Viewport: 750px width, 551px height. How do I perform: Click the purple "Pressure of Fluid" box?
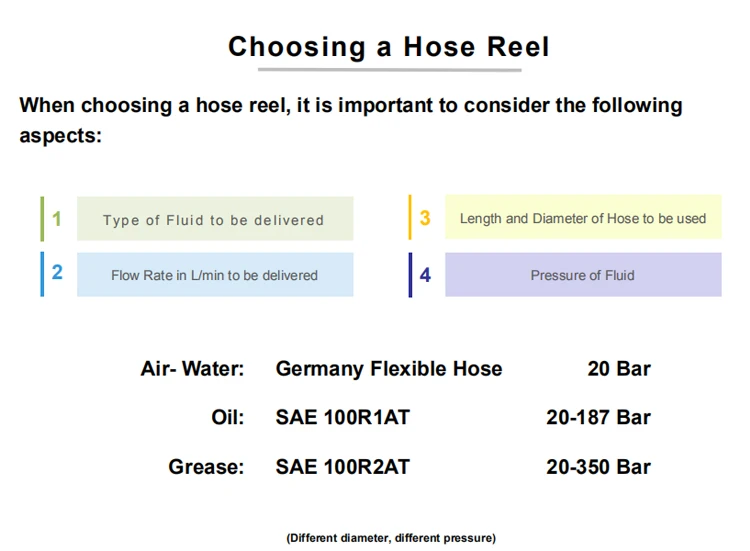pyautogui.click(x=582, y=275)
